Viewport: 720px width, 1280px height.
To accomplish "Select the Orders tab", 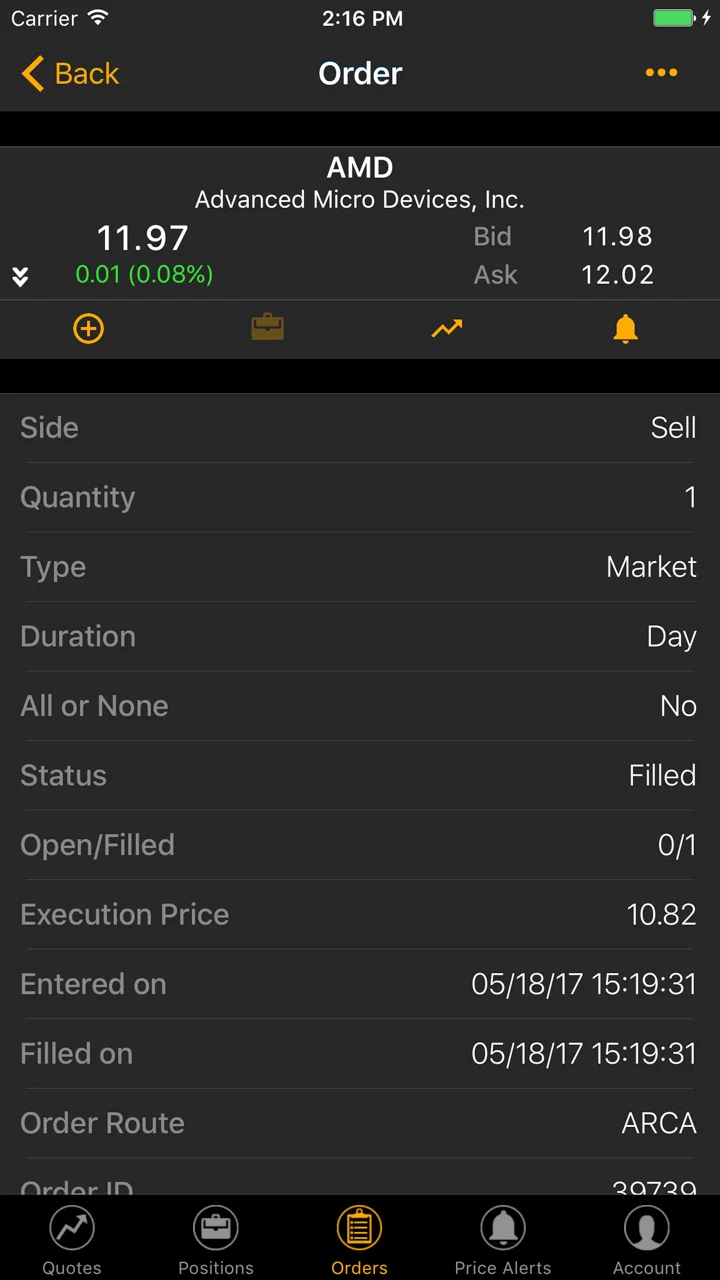I will pos(359,1240).
